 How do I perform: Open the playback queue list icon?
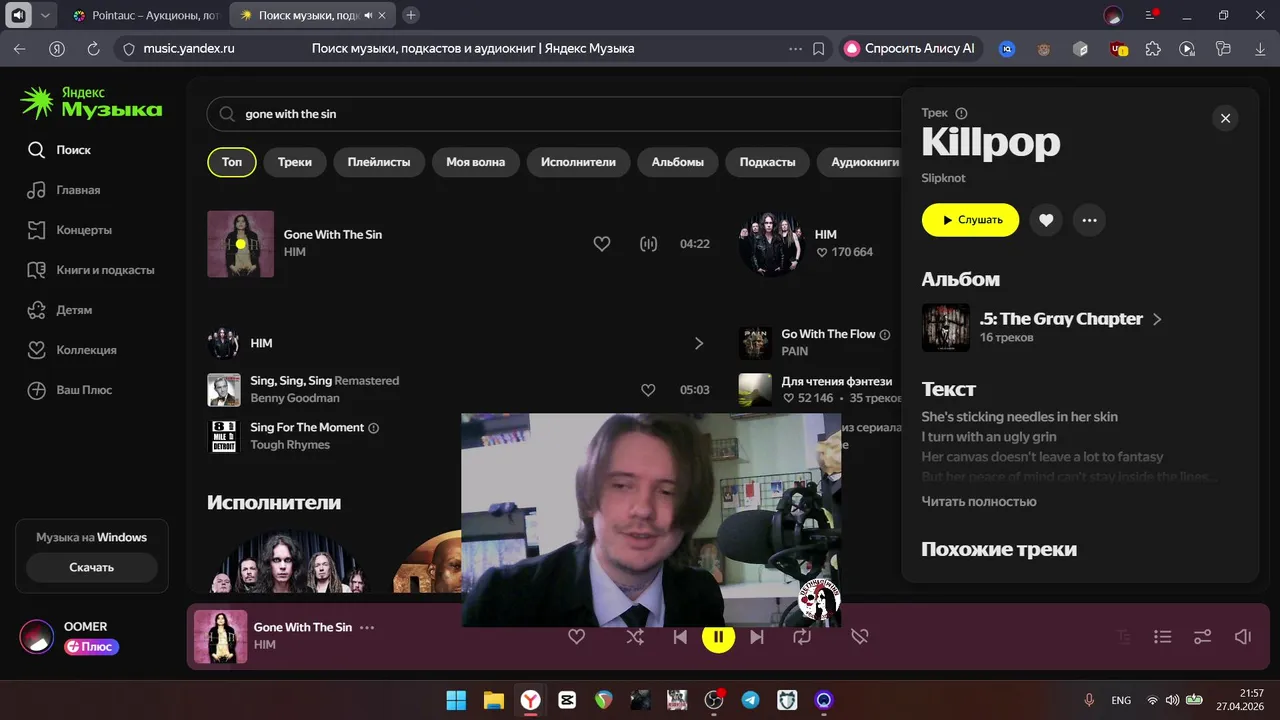(1162, 636)
